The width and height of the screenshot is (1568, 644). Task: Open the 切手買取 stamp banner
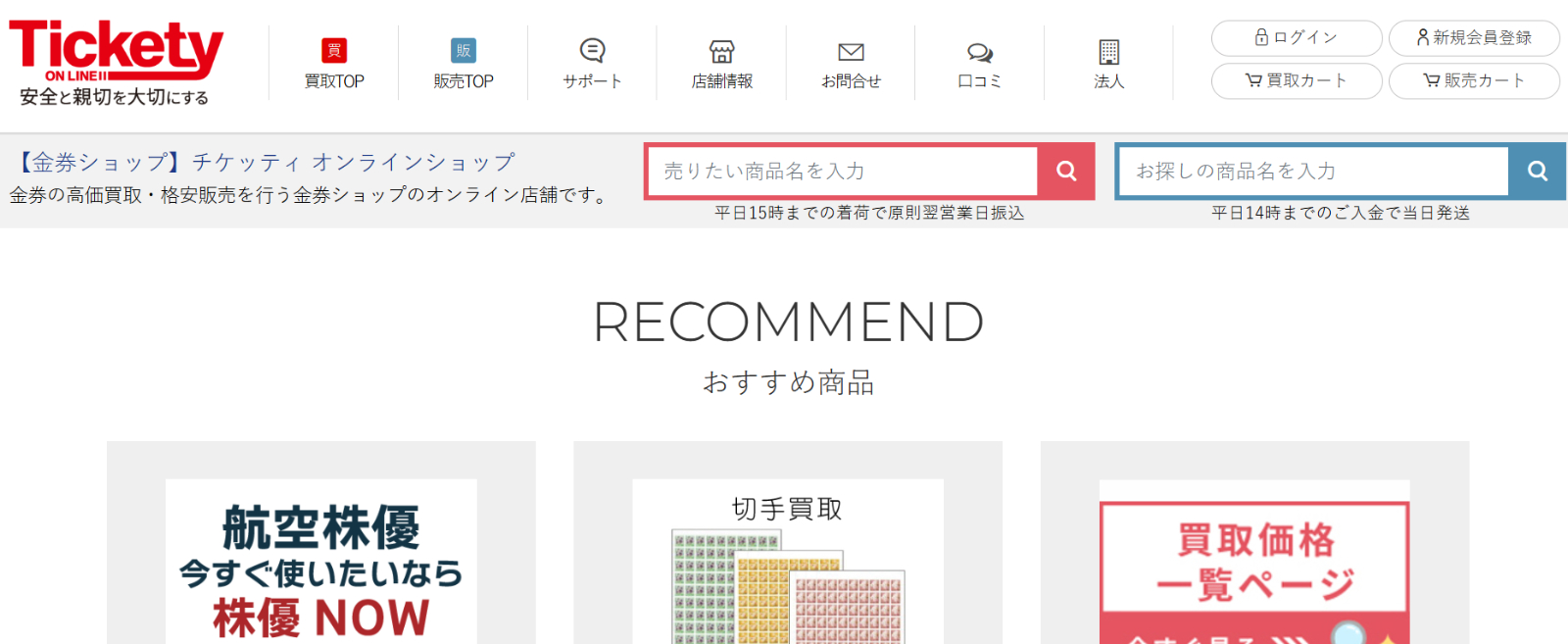pos(787,564)
